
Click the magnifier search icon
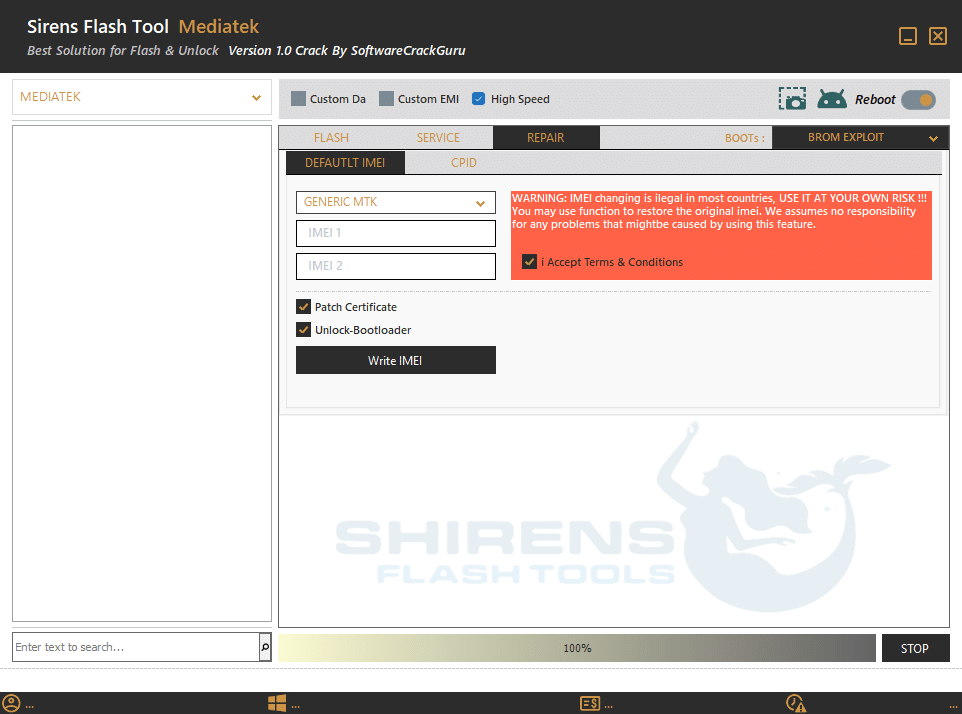coord(265,647)
